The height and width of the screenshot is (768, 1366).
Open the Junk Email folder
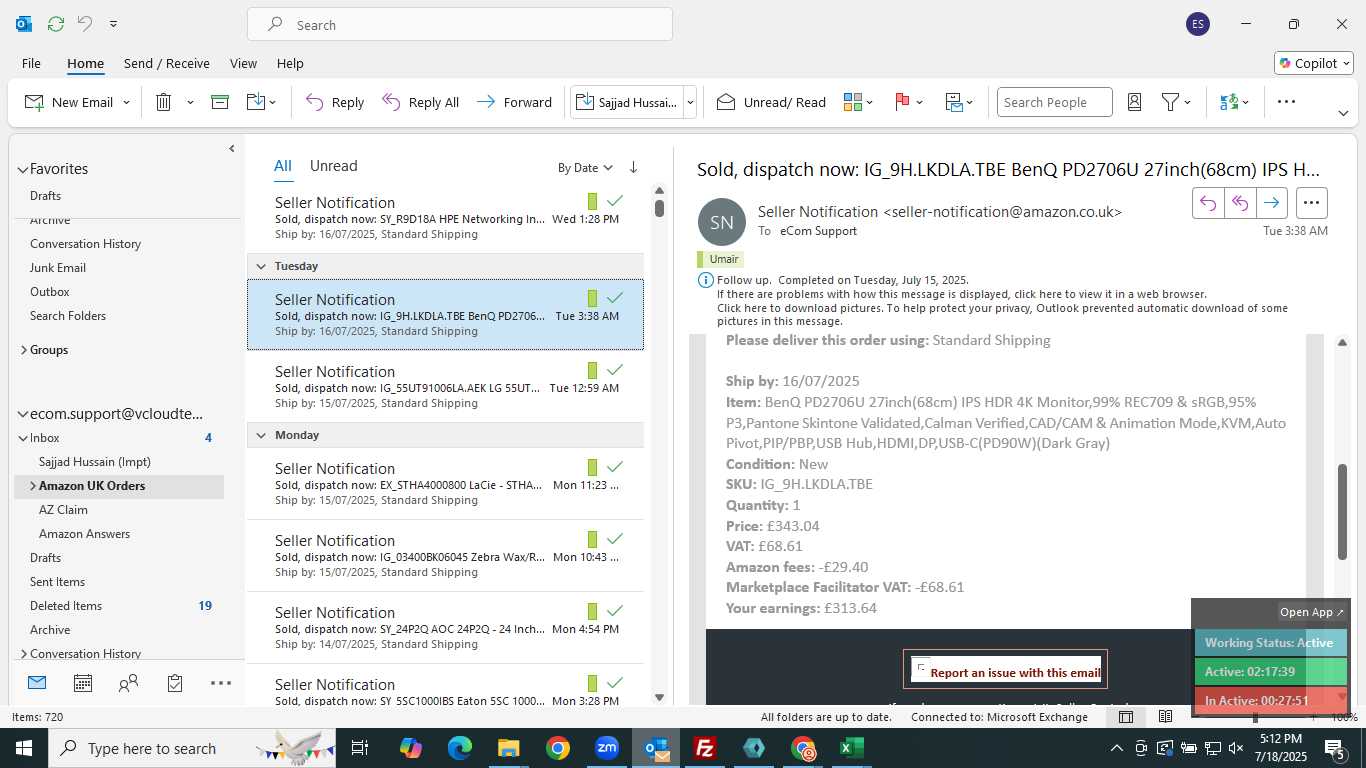coord(58,268)
